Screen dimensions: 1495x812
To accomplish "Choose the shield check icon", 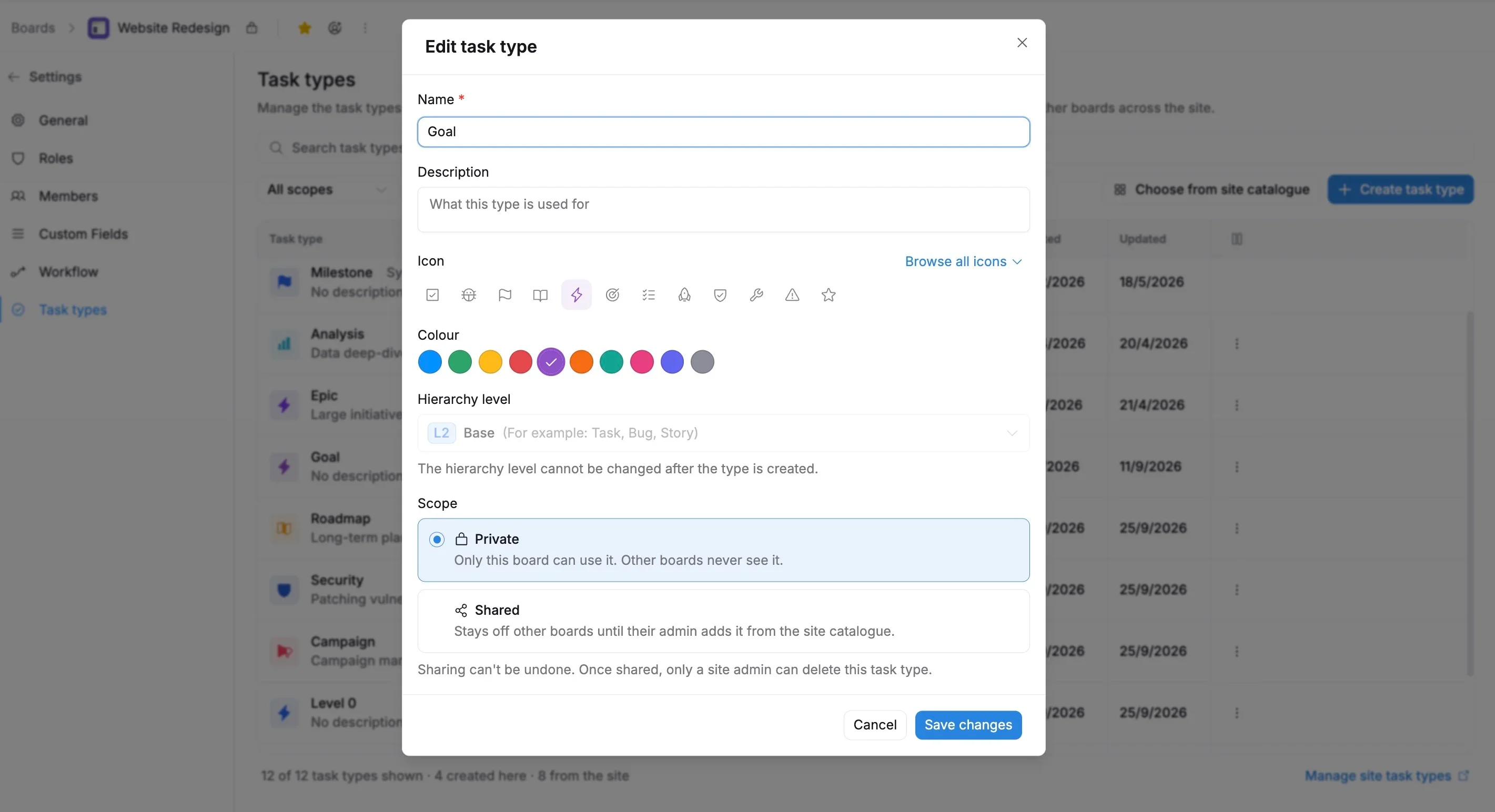I will [720, 295].
